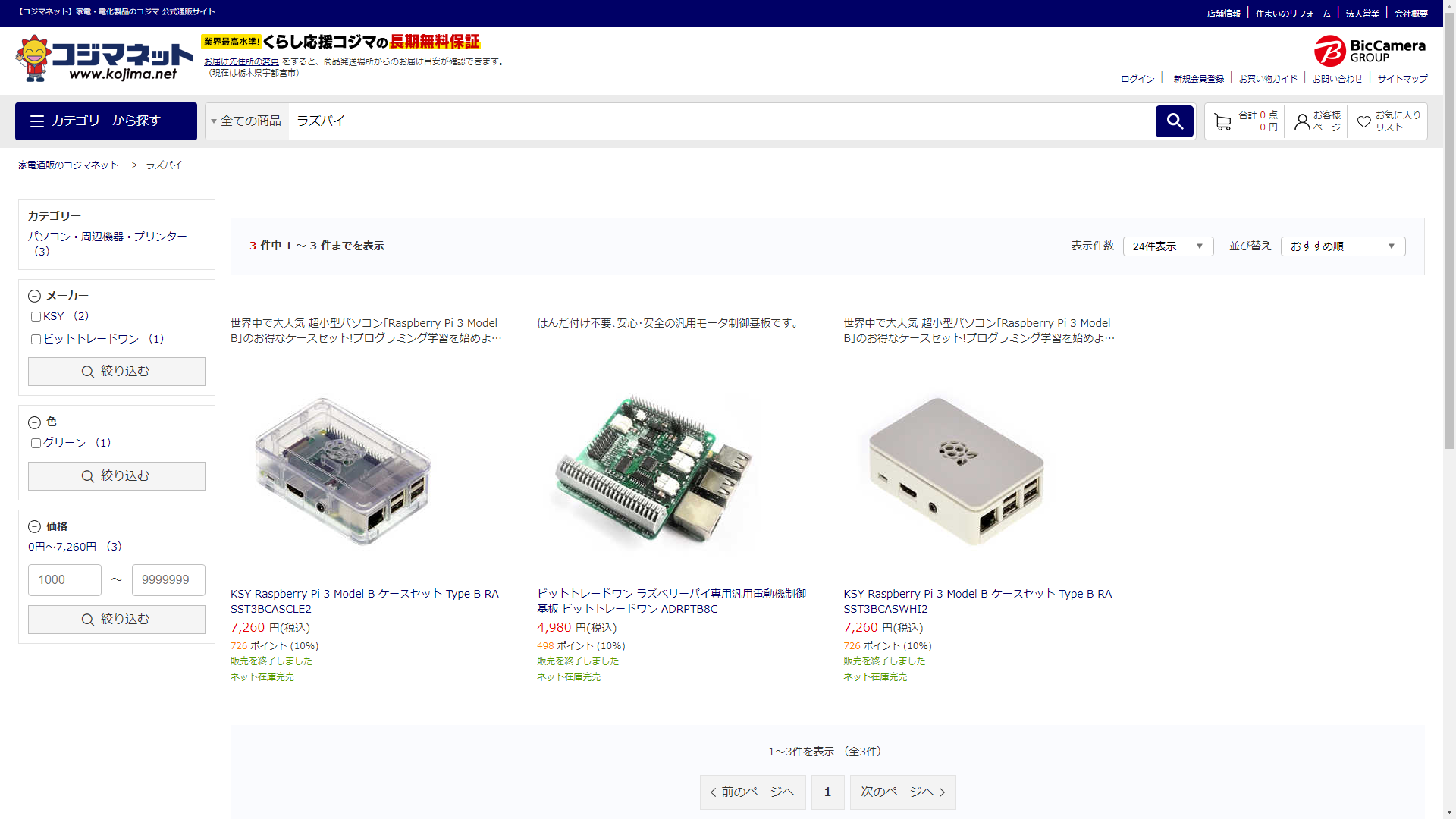Check the ビットトレードワン maker checkbox
This screenshot has width=1456, height=819.
[36, 340]
